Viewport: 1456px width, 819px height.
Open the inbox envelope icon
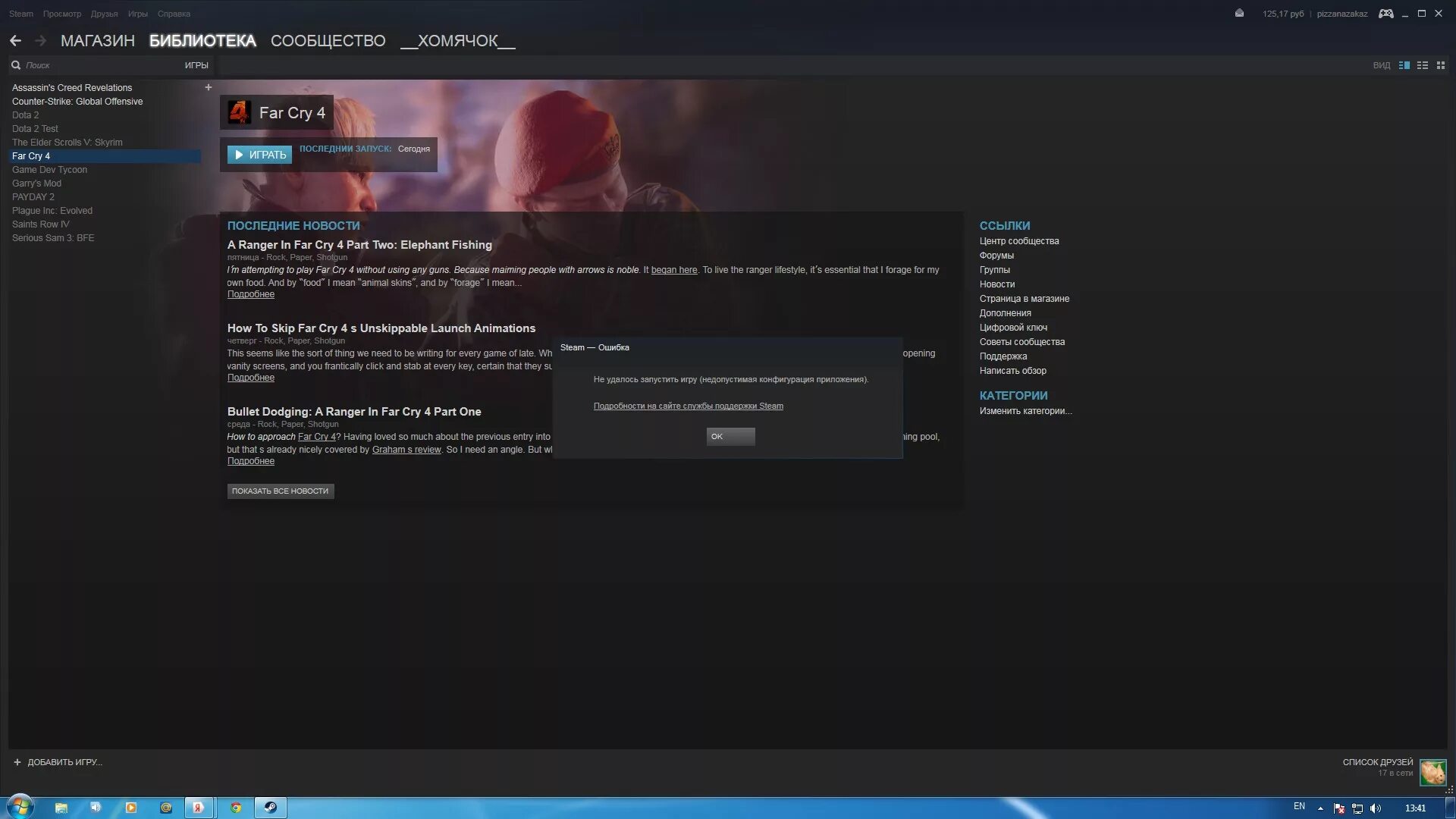[x=1239, y=13]
